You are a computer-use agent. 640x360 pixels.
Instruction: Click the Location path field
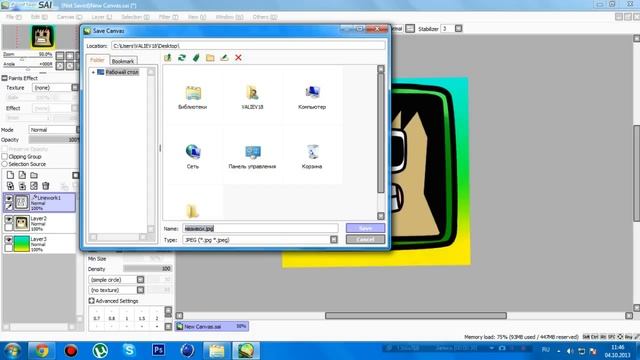[248, 46]
